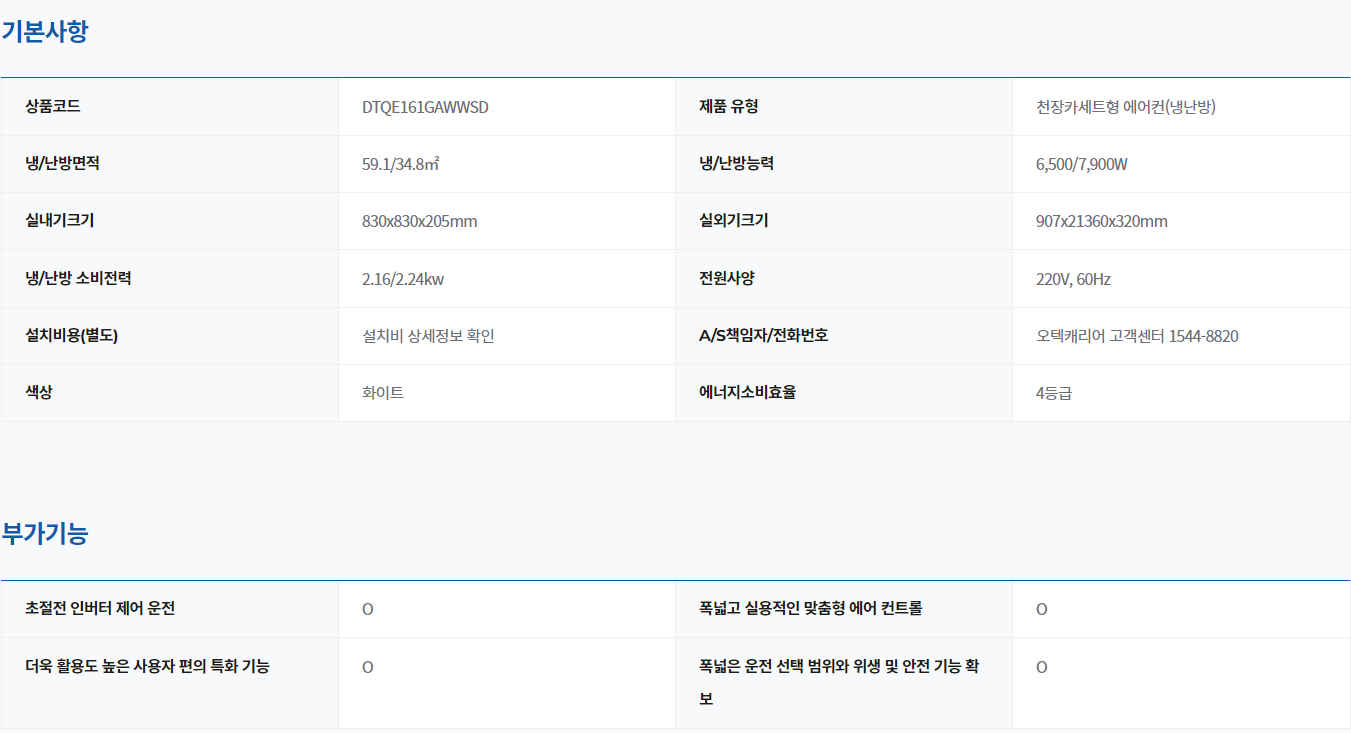Open 설치비 상세정보 확인 text
The image size is (1351, 733).
point(428,336)
